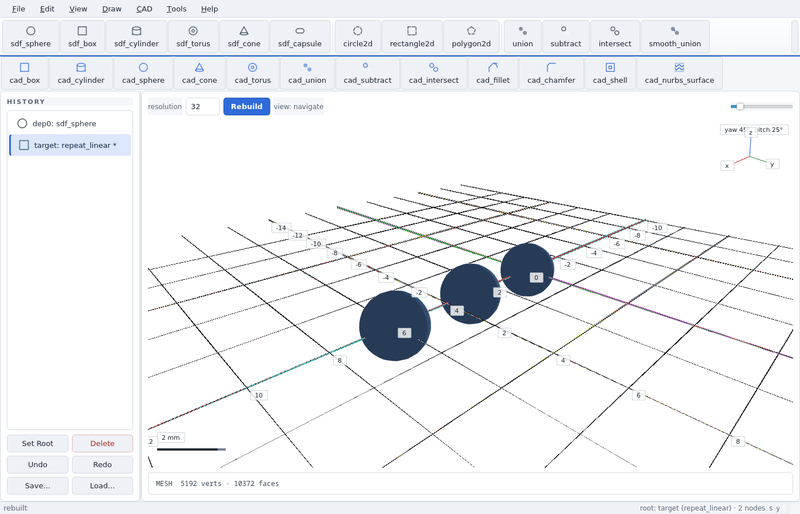Image resolution: width=800 pixels, height=514 pixels.
Task: Use the cad_shell tool
Action: click(x=610, y=74)
